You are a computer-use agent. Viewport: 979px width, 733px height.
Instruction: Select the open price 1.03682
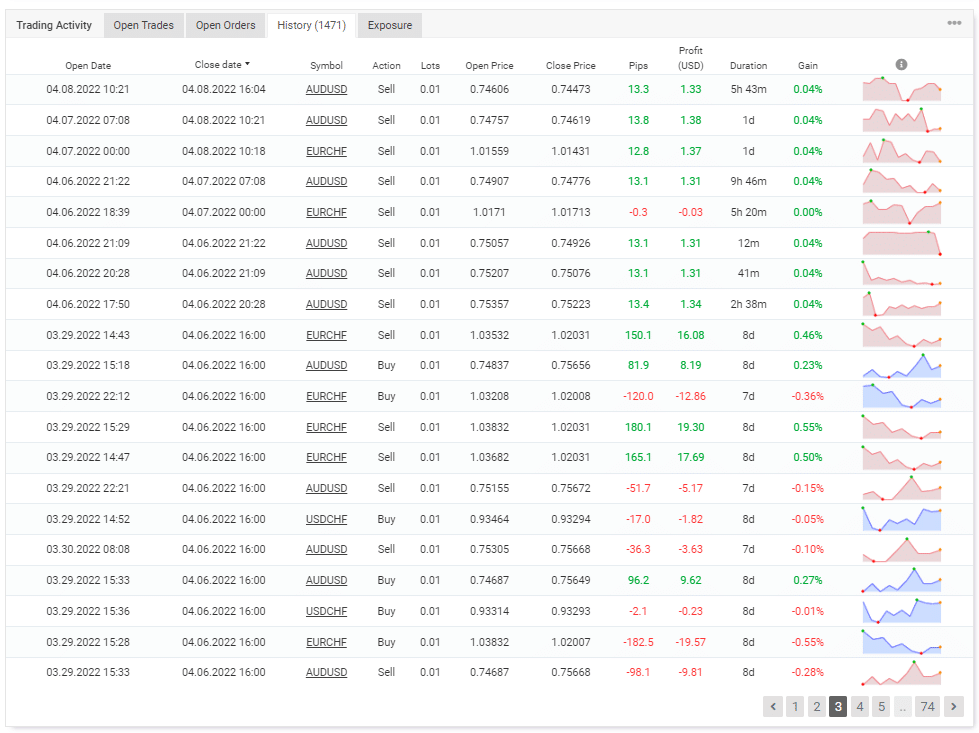click(490, 457)
